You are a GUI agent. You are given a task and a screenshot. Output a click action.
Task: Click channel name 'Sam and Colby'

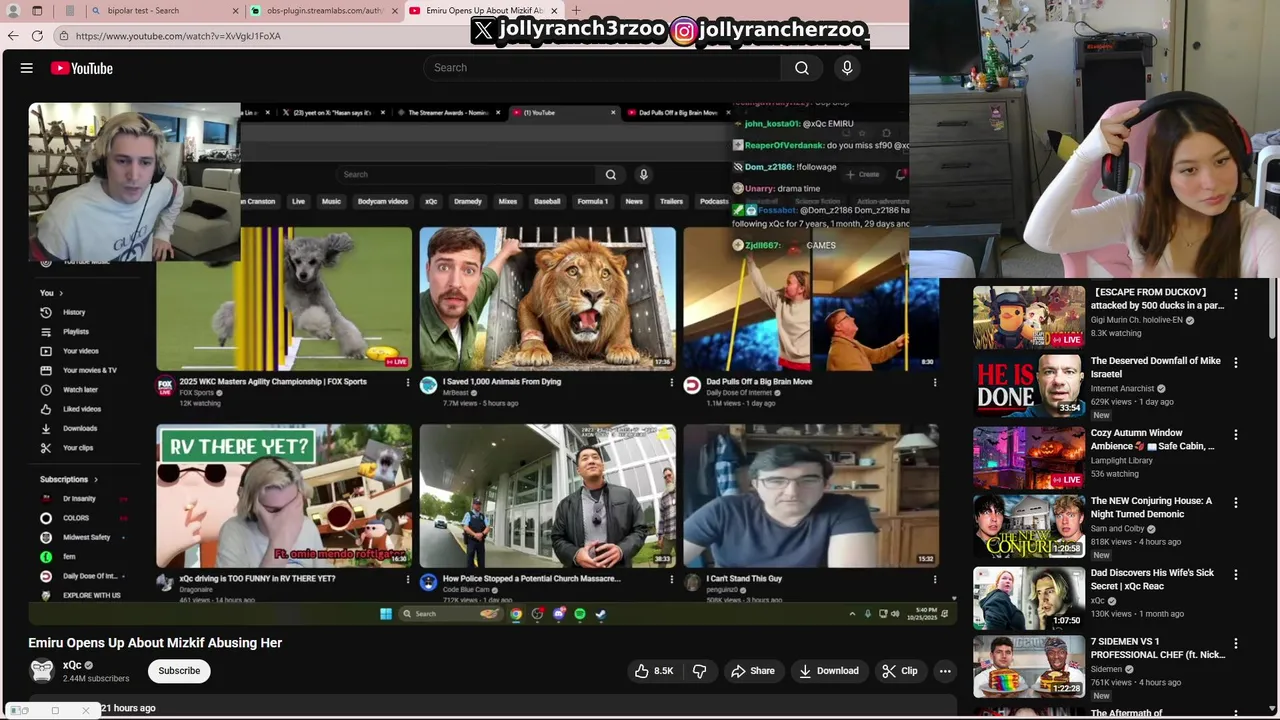1118,528
